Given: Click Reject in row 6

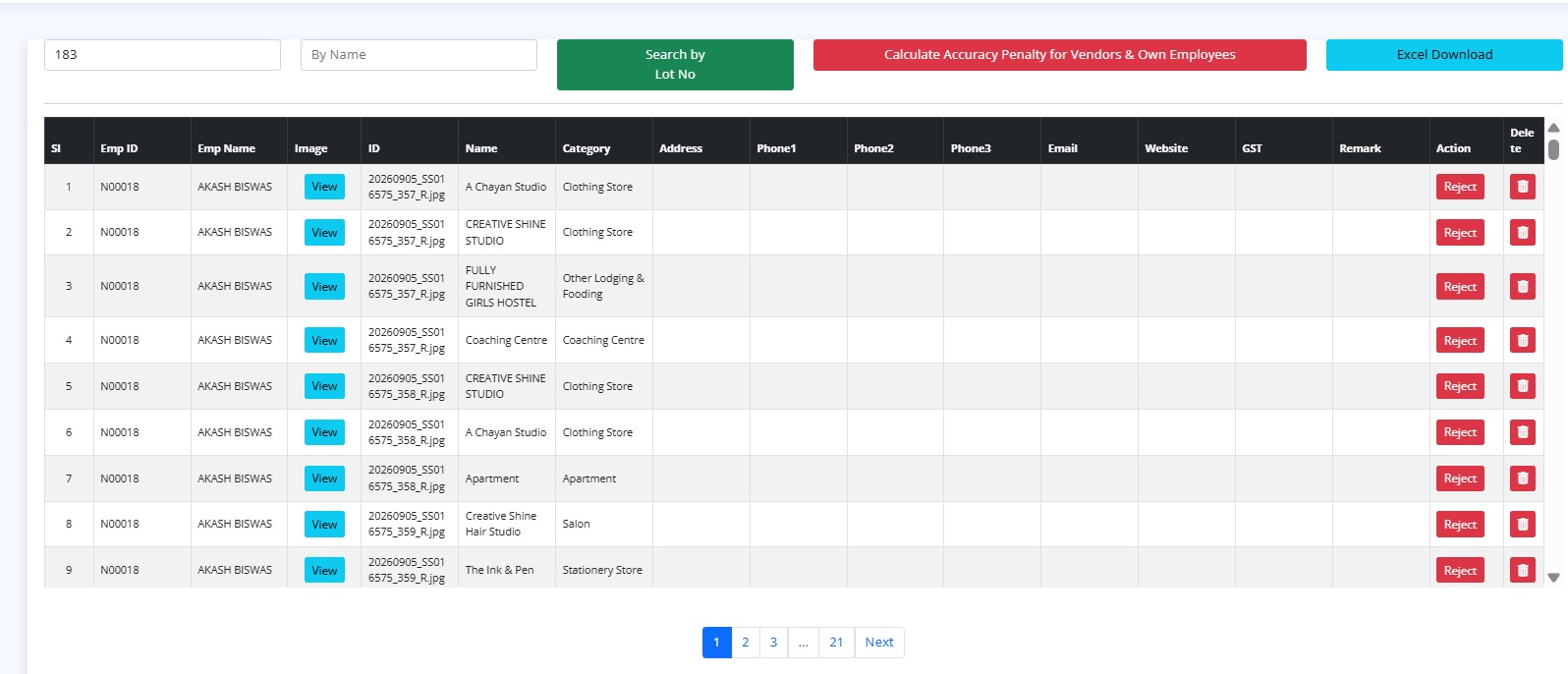Looking at the screenshot, I should pos(1460,432).
